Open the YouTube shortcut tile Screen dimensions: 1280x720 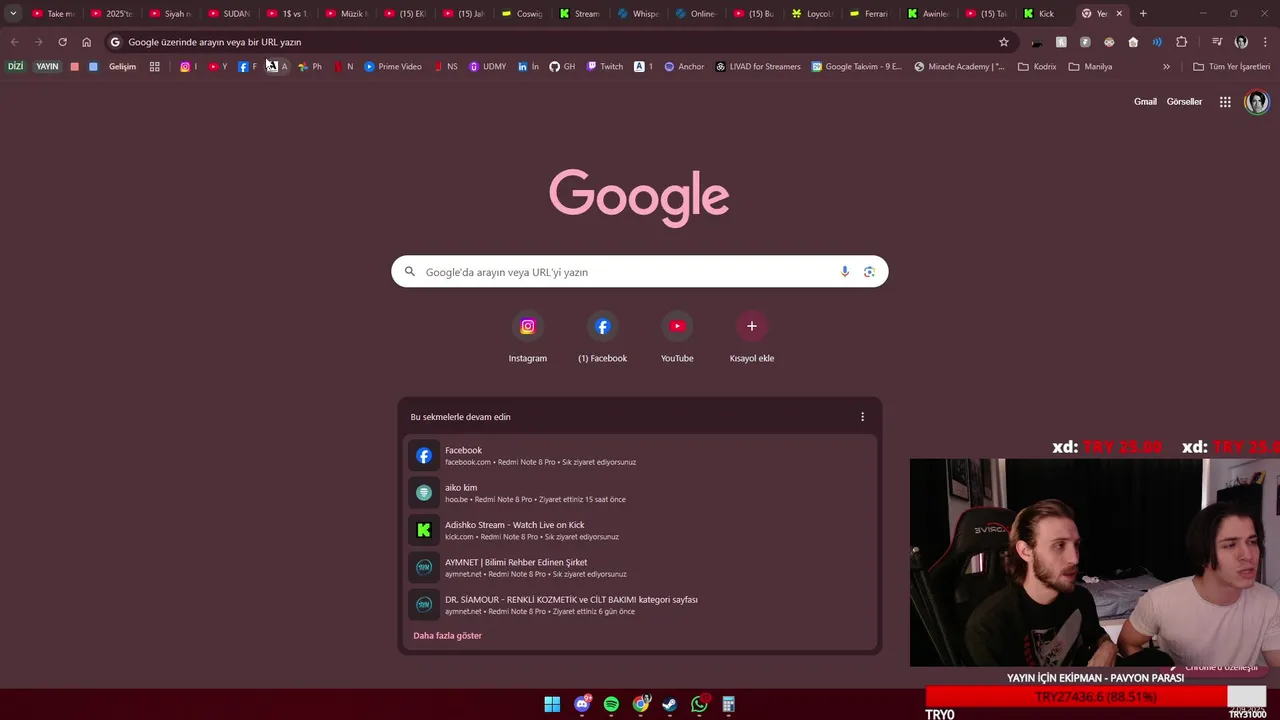[677, 338]
